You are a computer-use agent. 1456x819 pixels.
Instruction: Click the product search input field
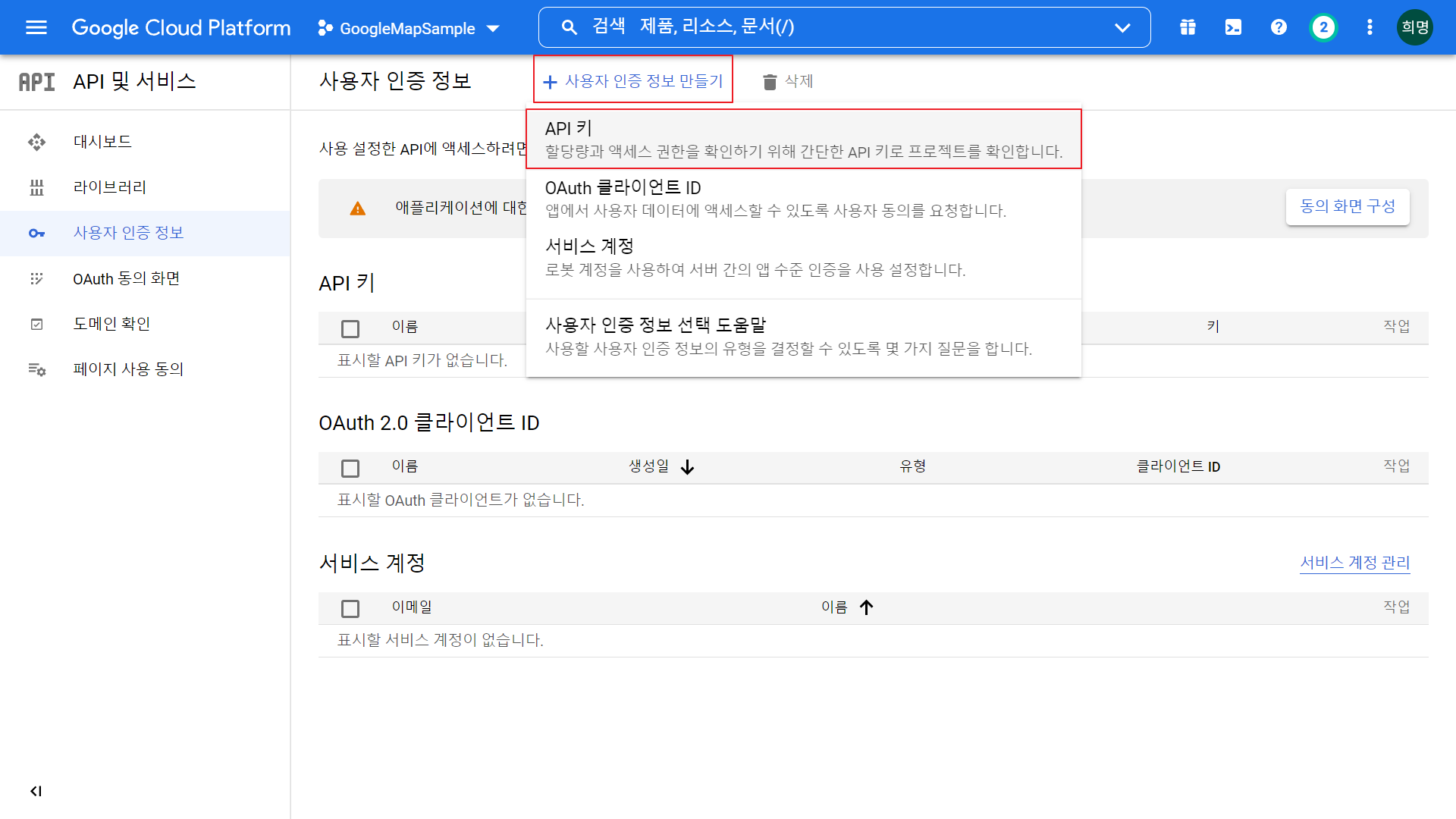coord(834,27)
